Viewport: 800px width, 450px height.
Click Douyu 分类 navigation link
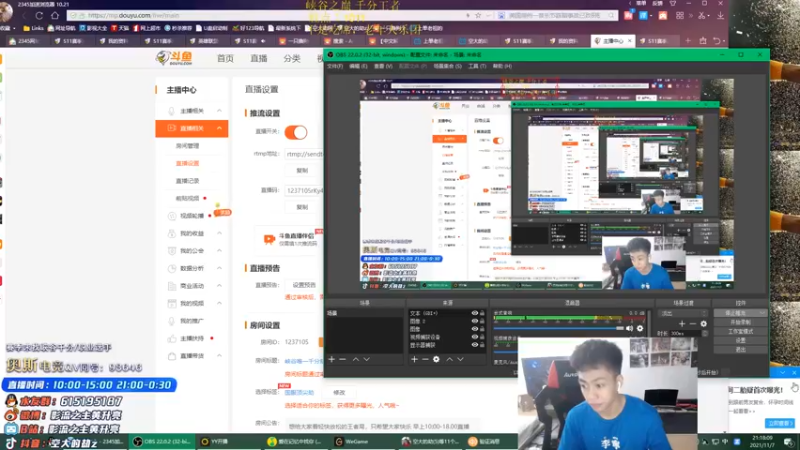point(292,58)
